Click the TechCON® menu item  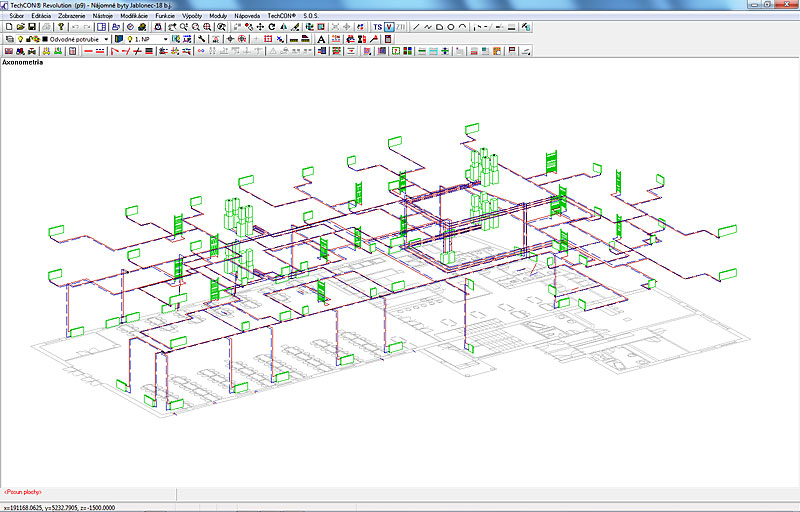pyautogui.click(x=283, y=16)
